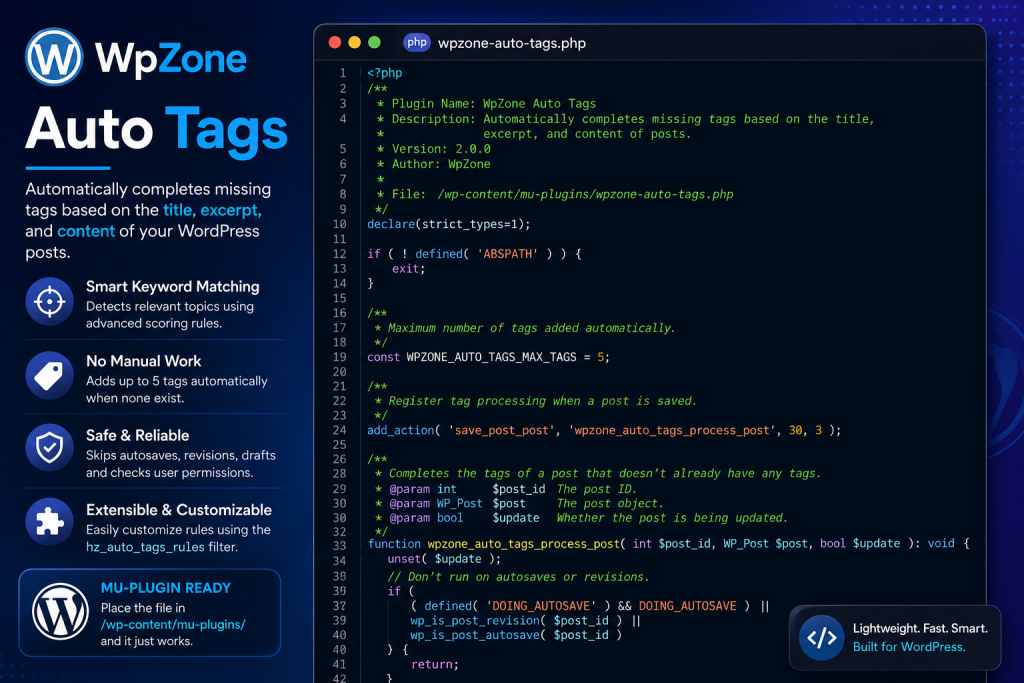Click the 'add_action' function call
Image resolution: width=1024 pixels, height=683 pixels.
click(400, 430)
